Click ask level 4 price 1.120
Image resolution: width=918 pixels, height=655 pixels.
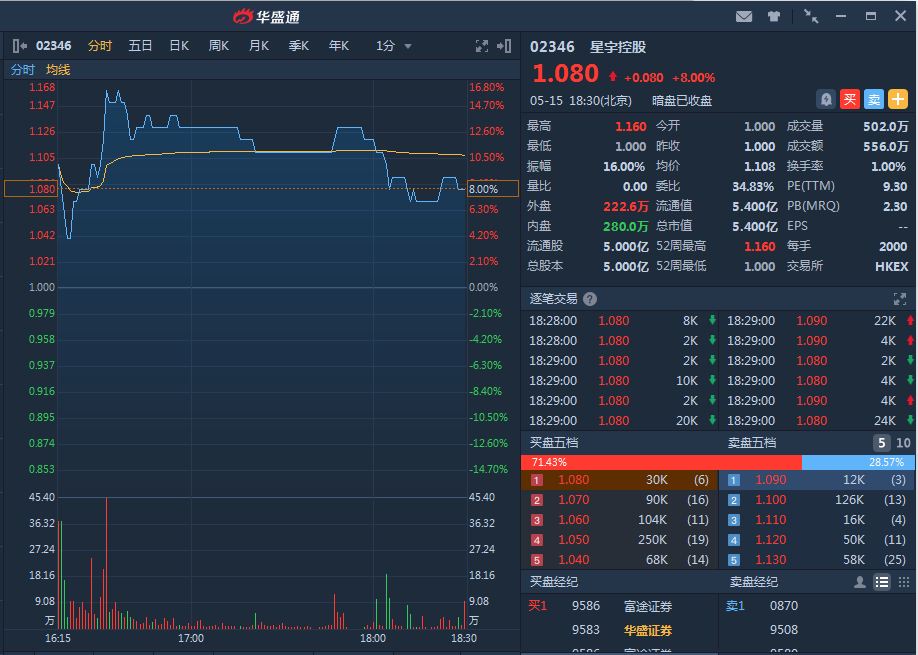[770, 540]
